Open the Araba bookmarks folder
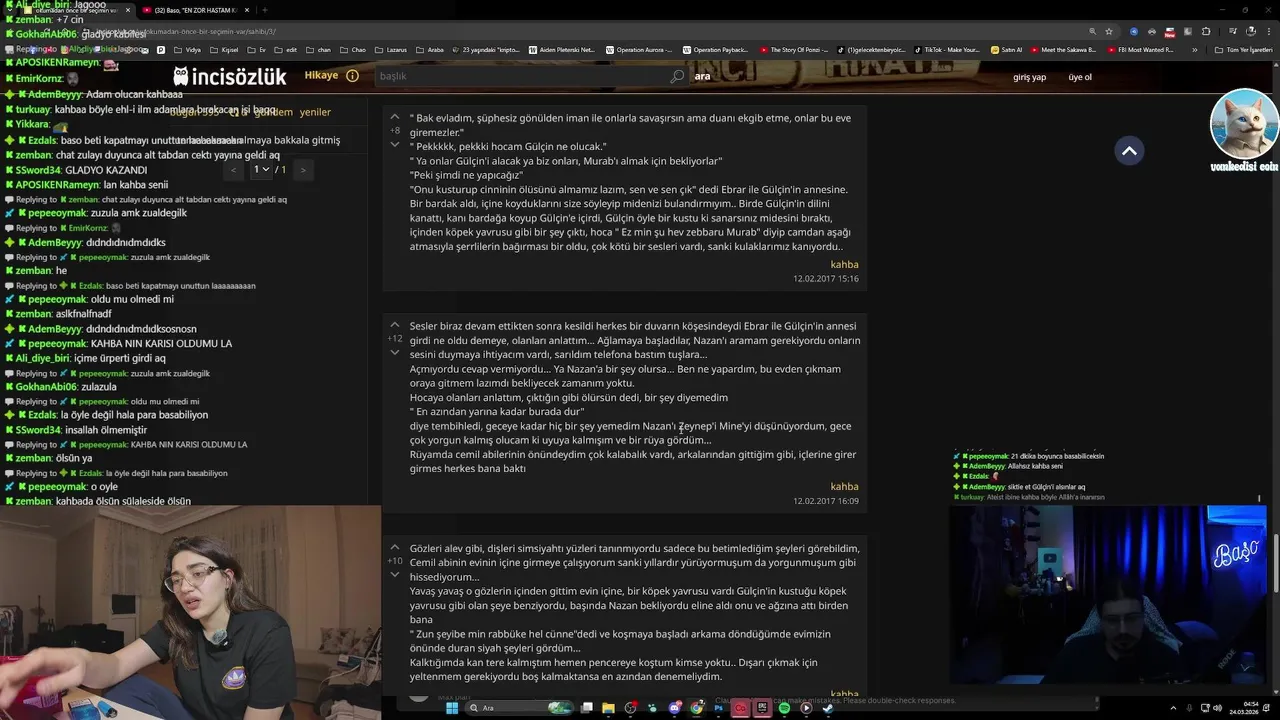The width and height of the screenshot is (1280, 720). [430, 49]
